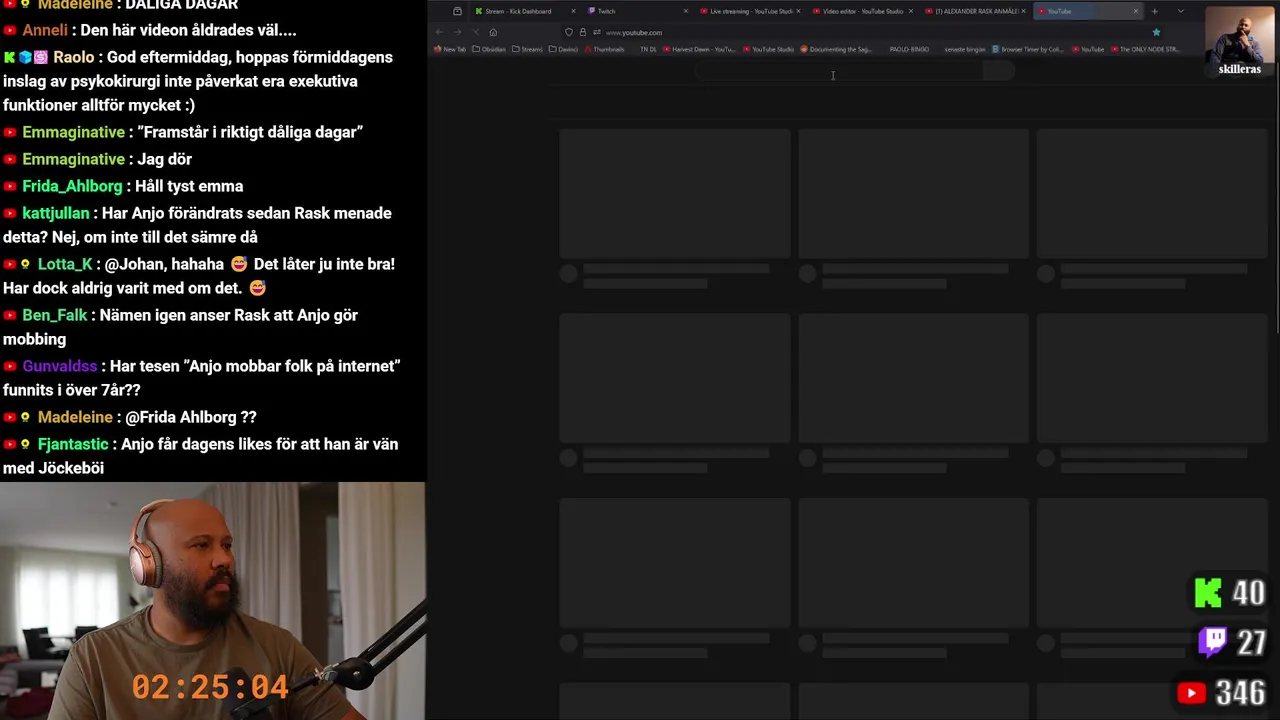
Task: Open the Firefox View icon beside the tabs
Action: coord(457,11)
